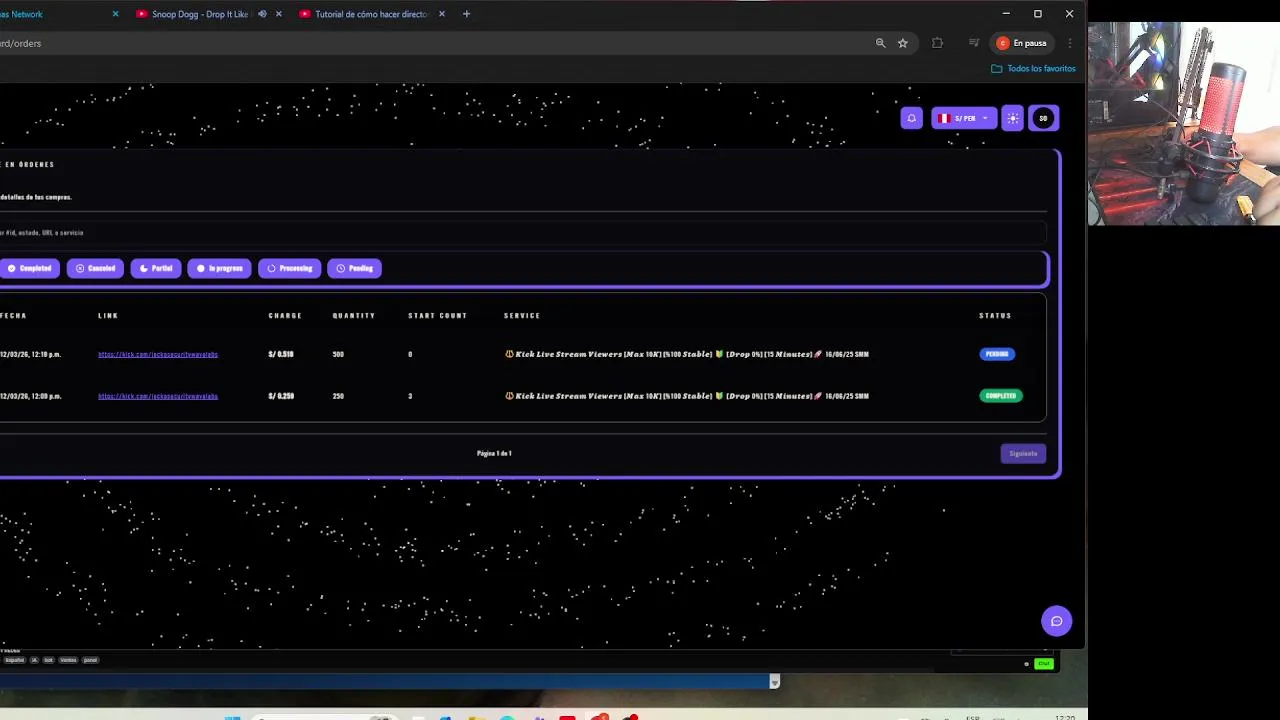Screen dimensions: 1280x720
Task: Click the Página 1 de 1 indicator
Action: tap(494, 453)
